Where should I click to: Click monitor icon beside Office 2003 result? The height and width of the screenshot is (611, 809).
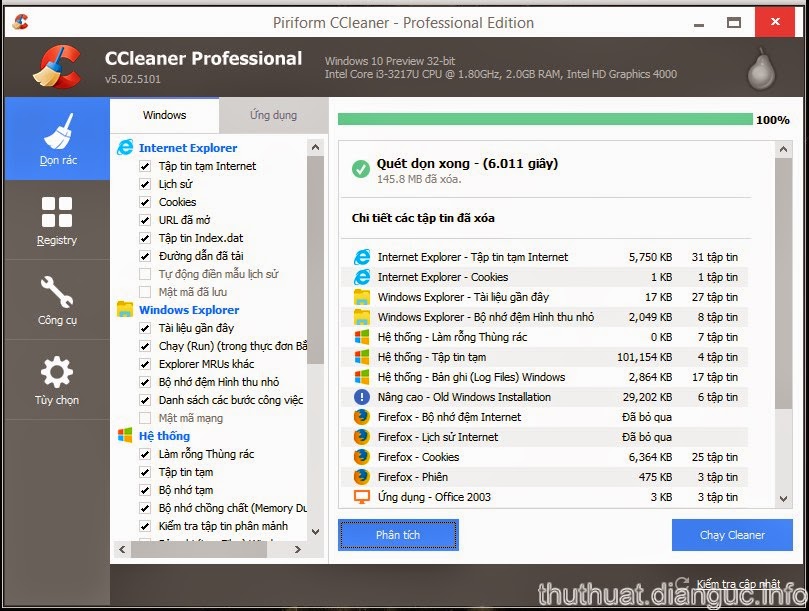click(x=362, y=496)
